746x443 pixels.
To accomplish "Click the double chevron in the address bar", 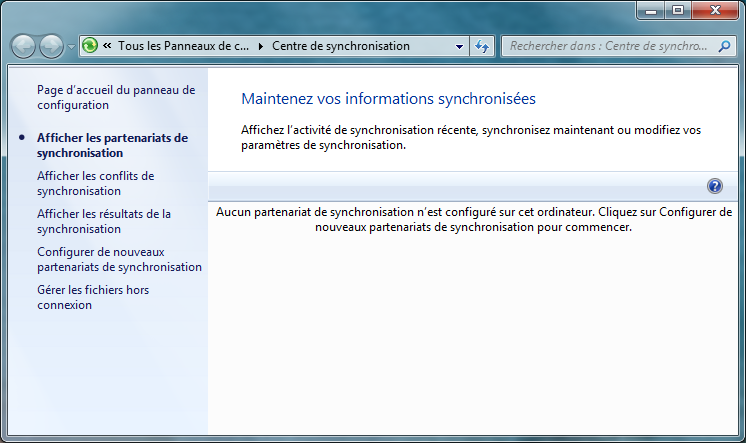I will [x=108, y=46].
